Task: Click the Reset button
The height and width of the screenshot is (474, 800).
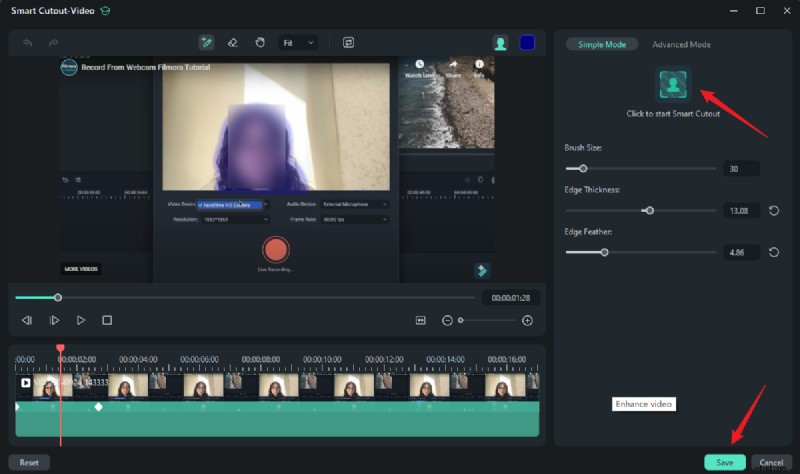Action: coord(29,462)
